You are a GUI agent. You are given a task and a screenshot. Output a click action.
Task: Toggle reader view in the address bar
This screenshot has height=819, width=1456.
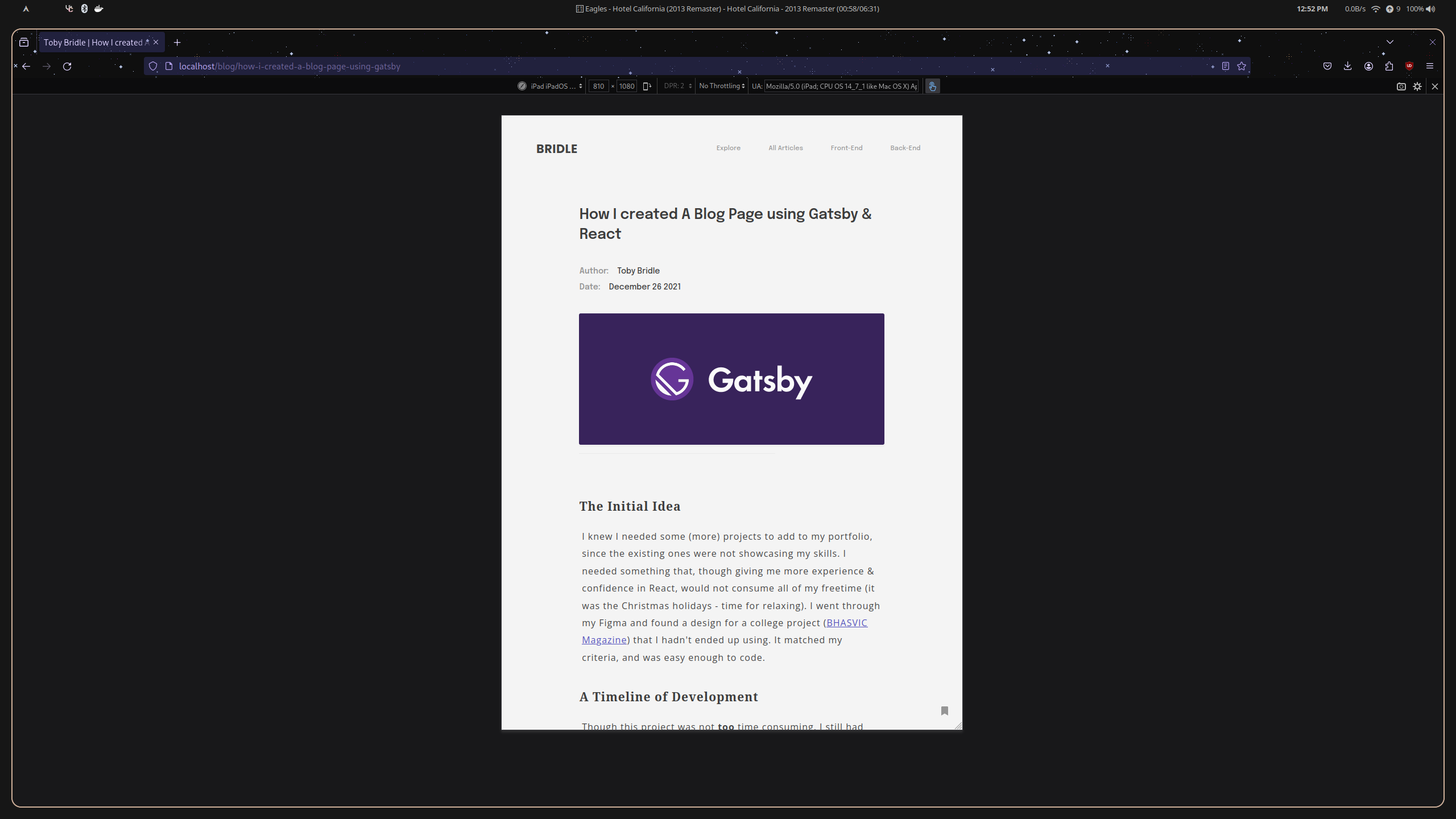[1226, 67]
